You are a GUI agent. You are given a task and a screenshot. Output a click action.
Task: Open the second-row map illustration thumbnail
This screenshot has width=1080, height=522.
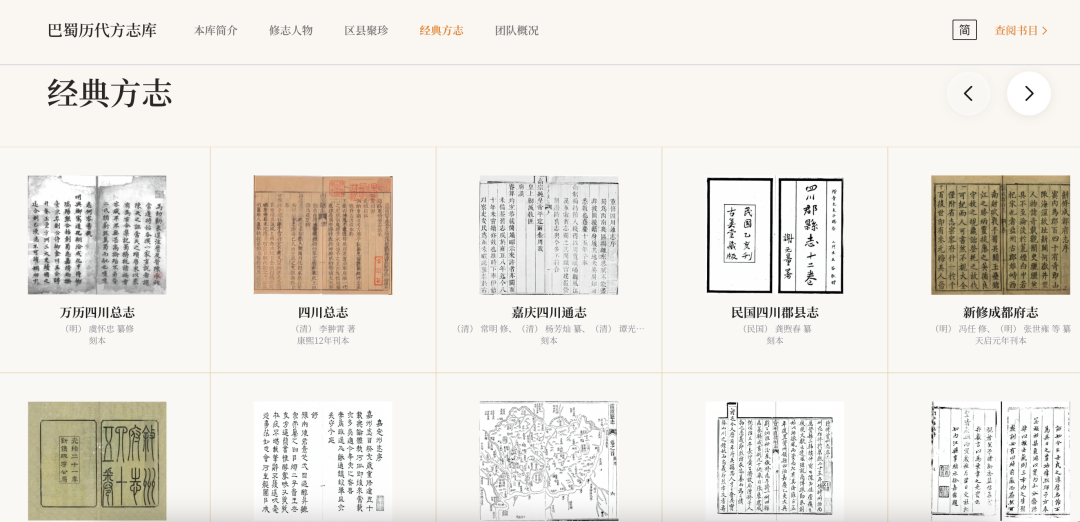[549, 461]
